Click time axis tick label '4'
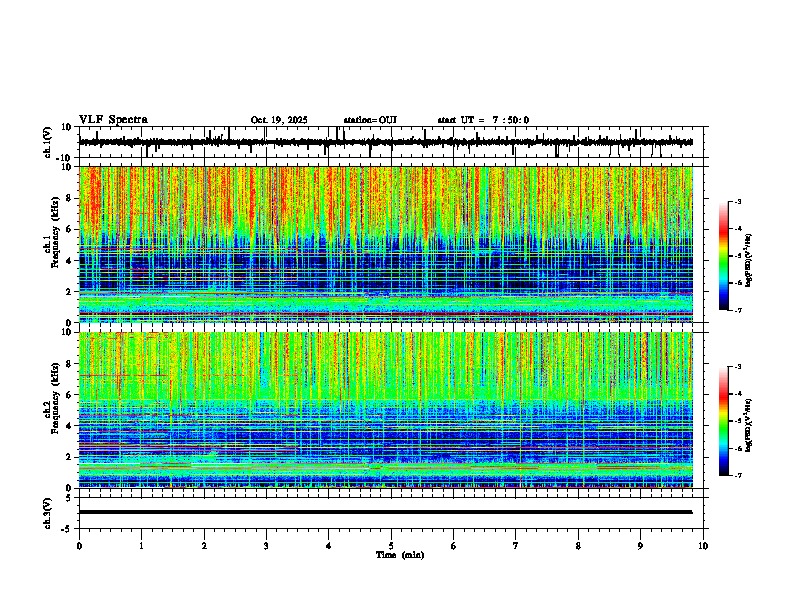Image resolution: width=792 pixels, height=612 pixels. click(329, 546)
